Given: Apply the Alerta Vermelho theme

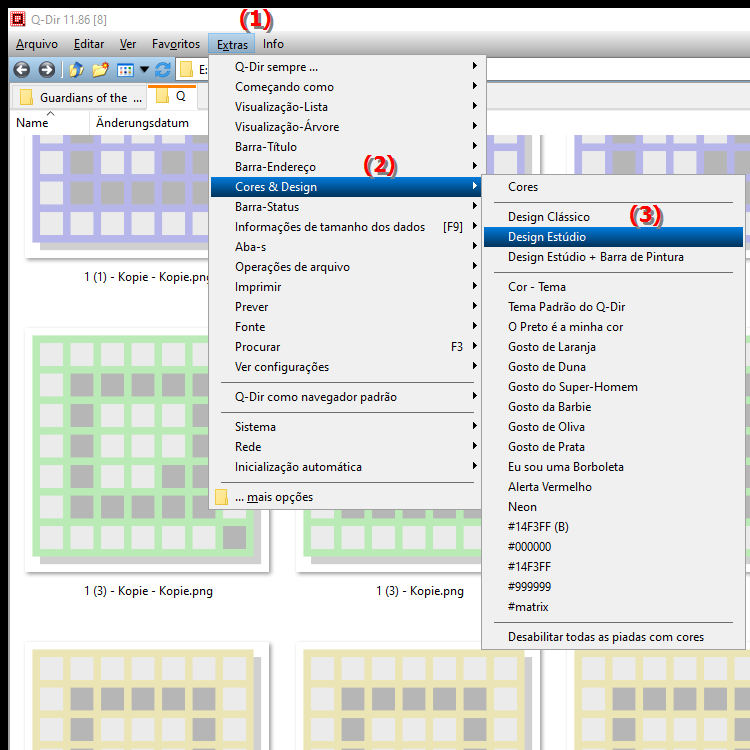Looking at the screenshot, I should coord(613,487).
